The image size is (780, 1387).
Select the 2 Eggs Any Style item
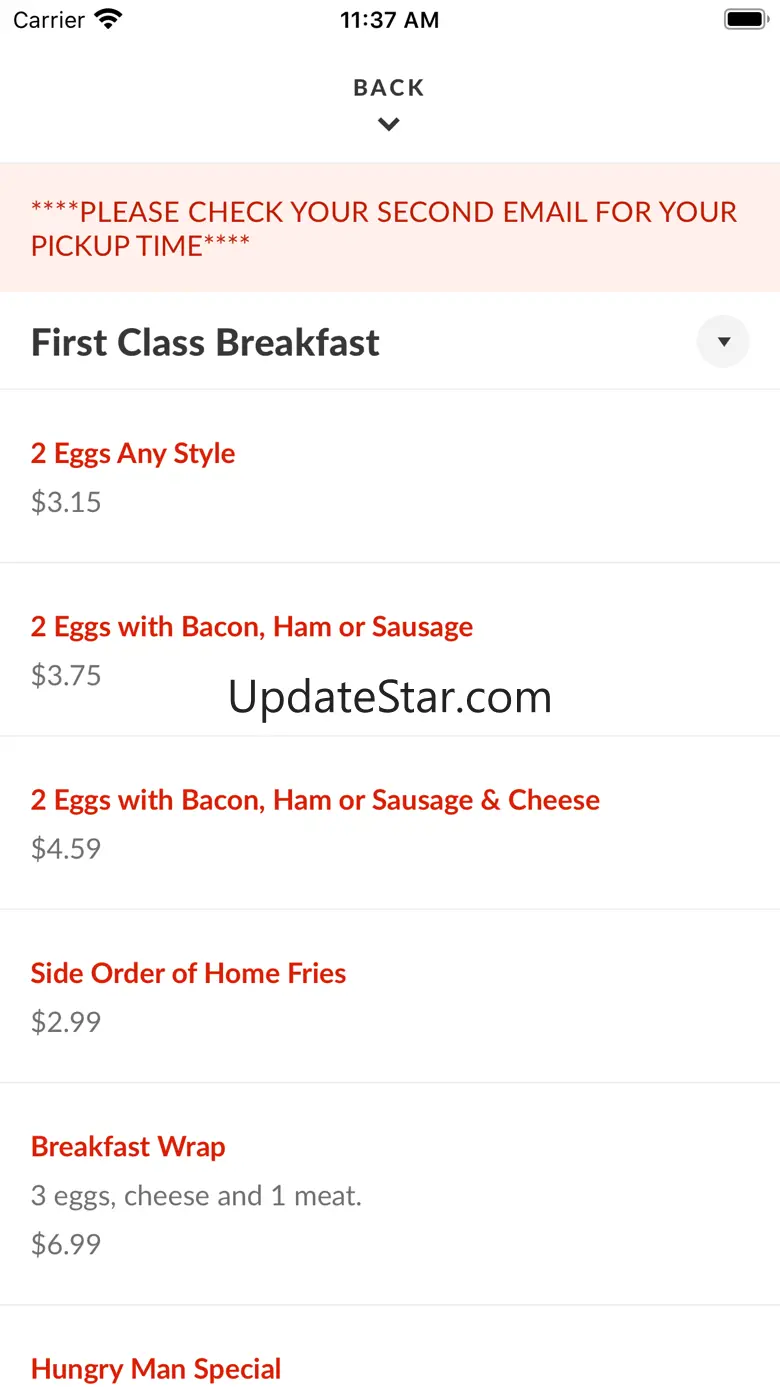[133, 454]
